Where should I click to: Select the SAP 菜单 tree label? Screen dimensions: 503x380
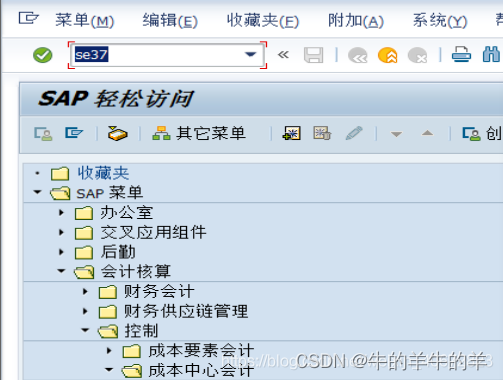(x=109, y=193)
